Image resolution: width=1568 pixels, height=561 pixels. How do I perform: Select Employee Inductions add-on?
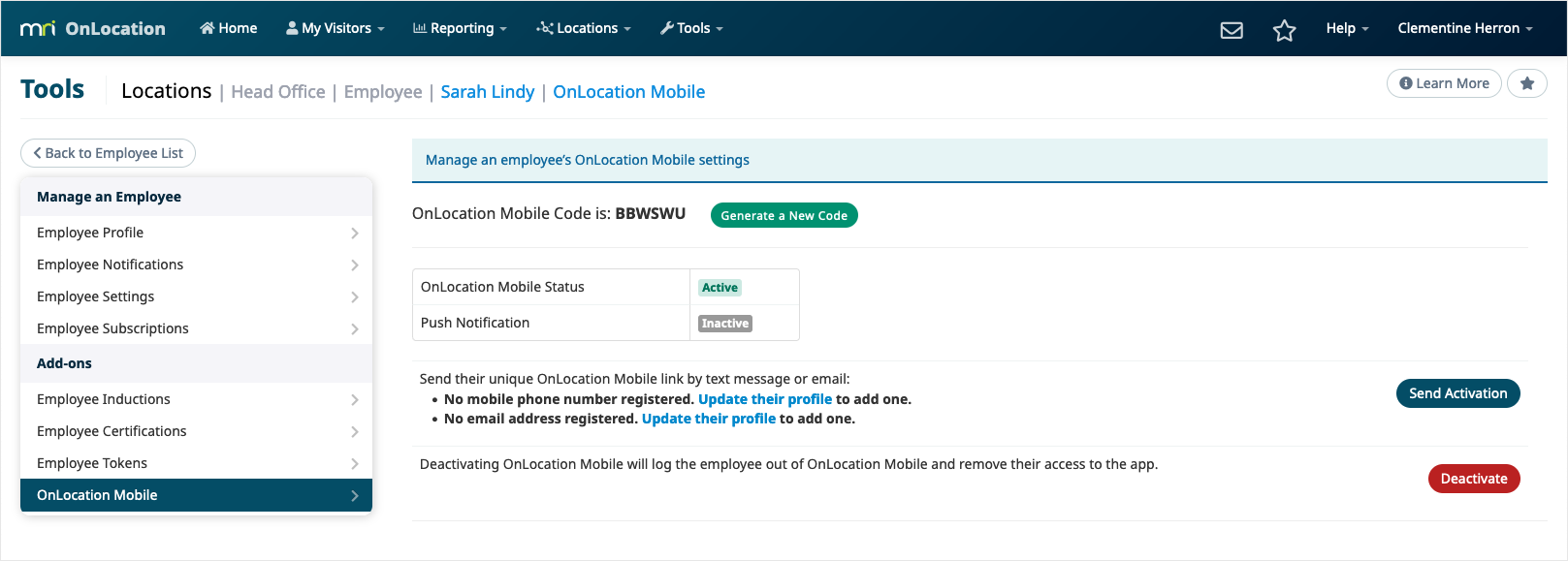tap(196, 399)
